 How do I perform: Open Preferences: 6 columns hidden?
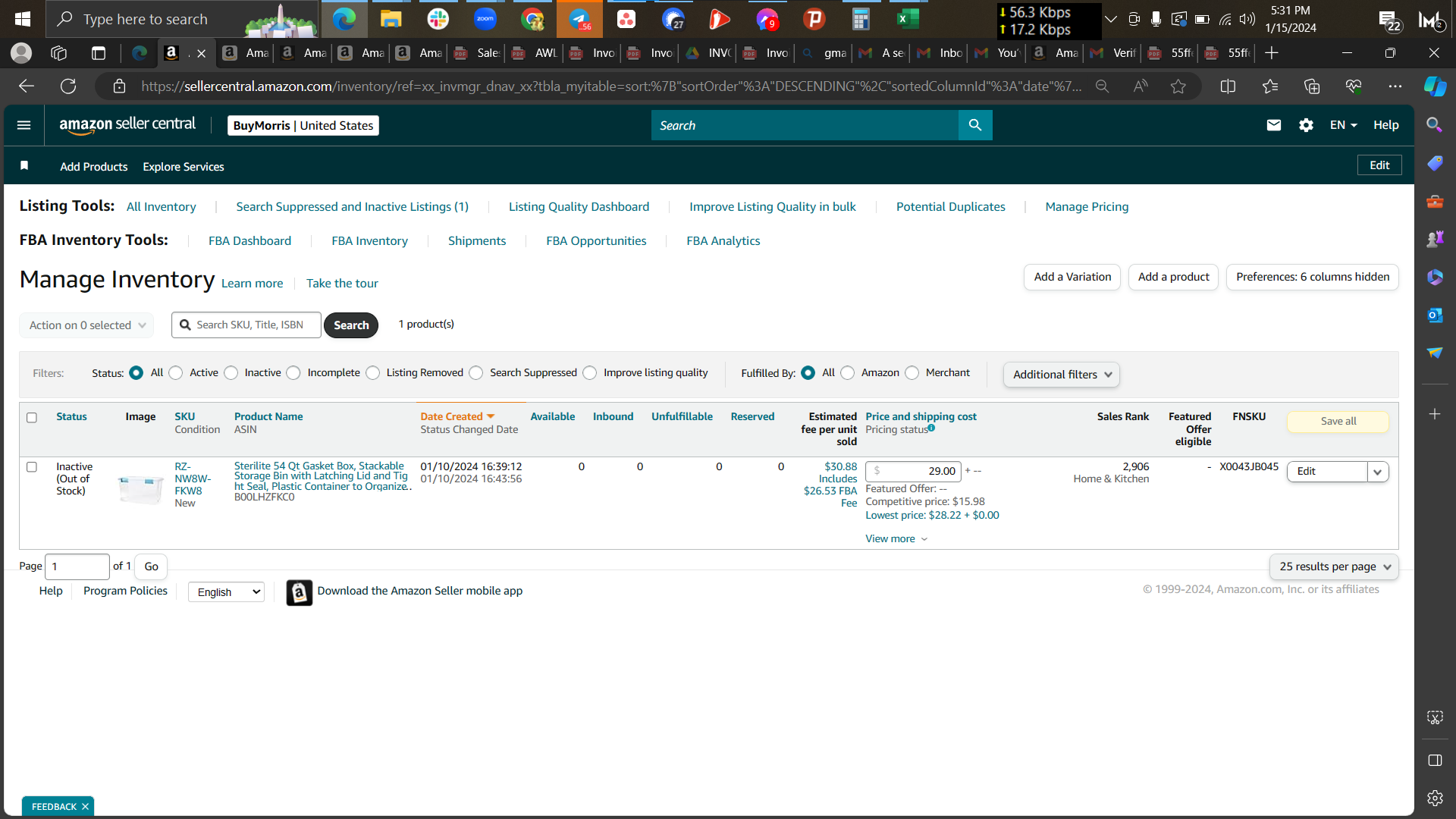click(x=1313, y=277)
